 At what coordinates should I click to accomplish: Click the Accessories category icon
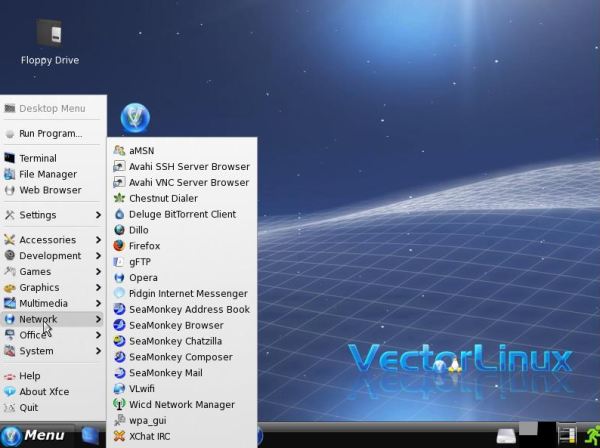pos(10,240)
